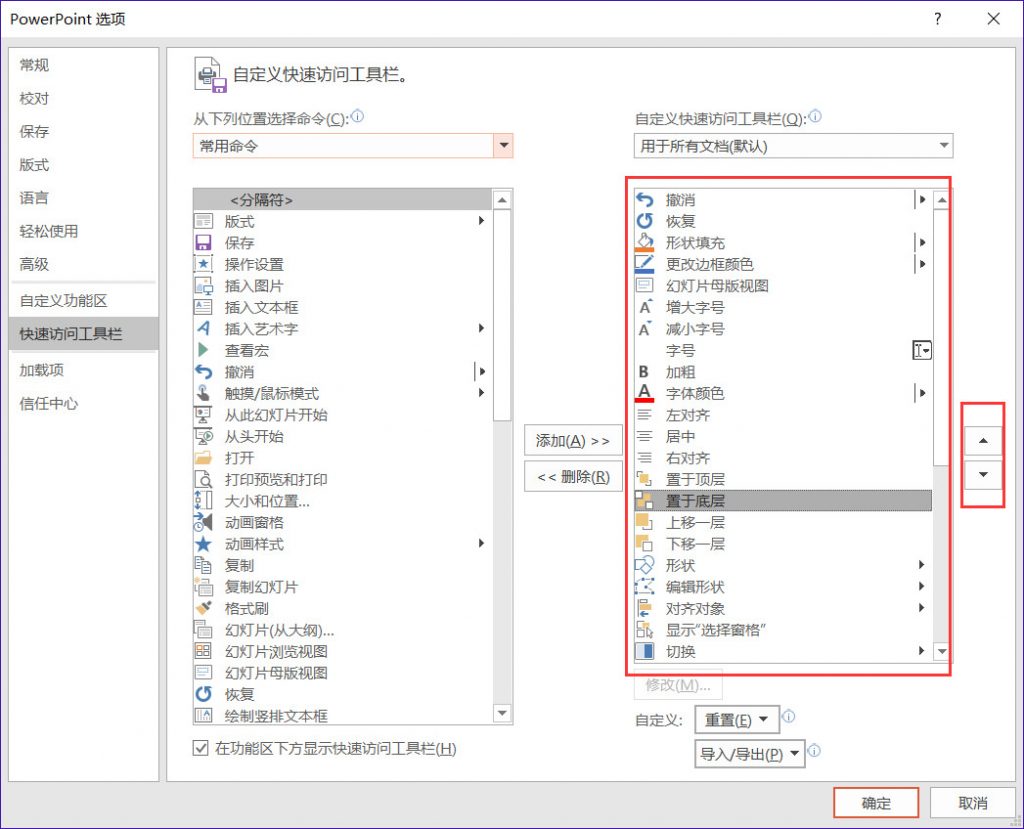The width and height of the screenshot is (1024, 829).
Task: Open the 用于所有文档(默认) dropdown
Action: 944,146
